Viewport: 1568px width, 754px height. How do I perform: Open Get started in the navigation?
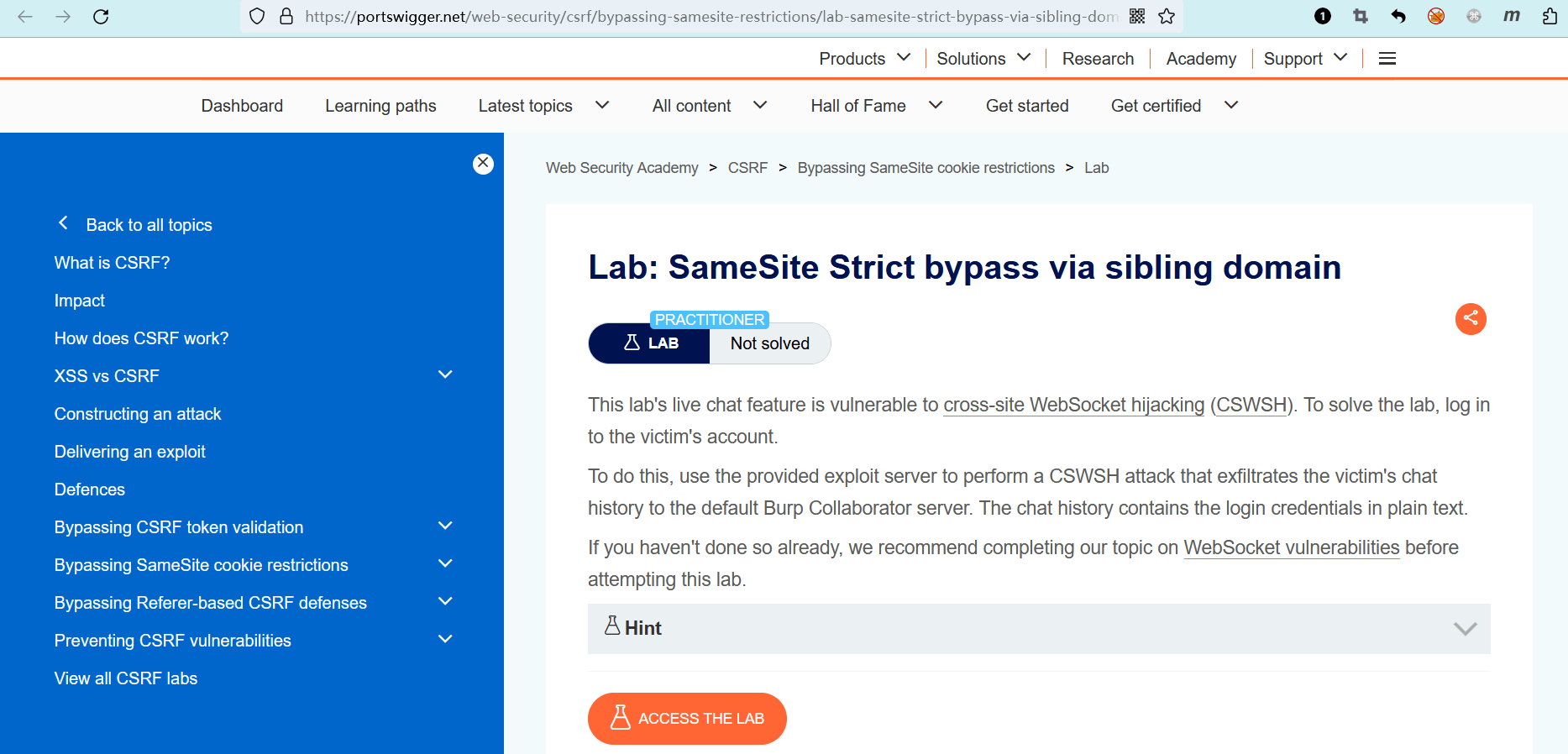[1027, 106]
